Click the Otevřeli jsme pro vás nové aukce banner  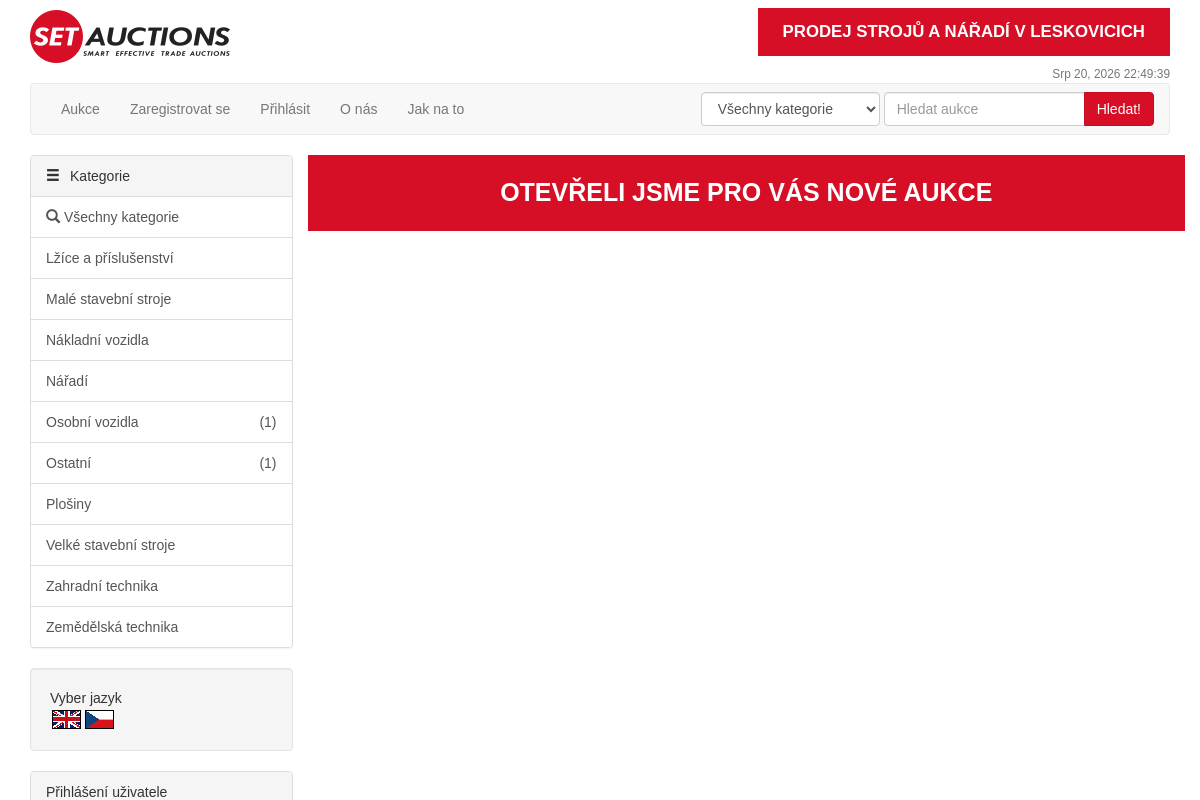746,193
